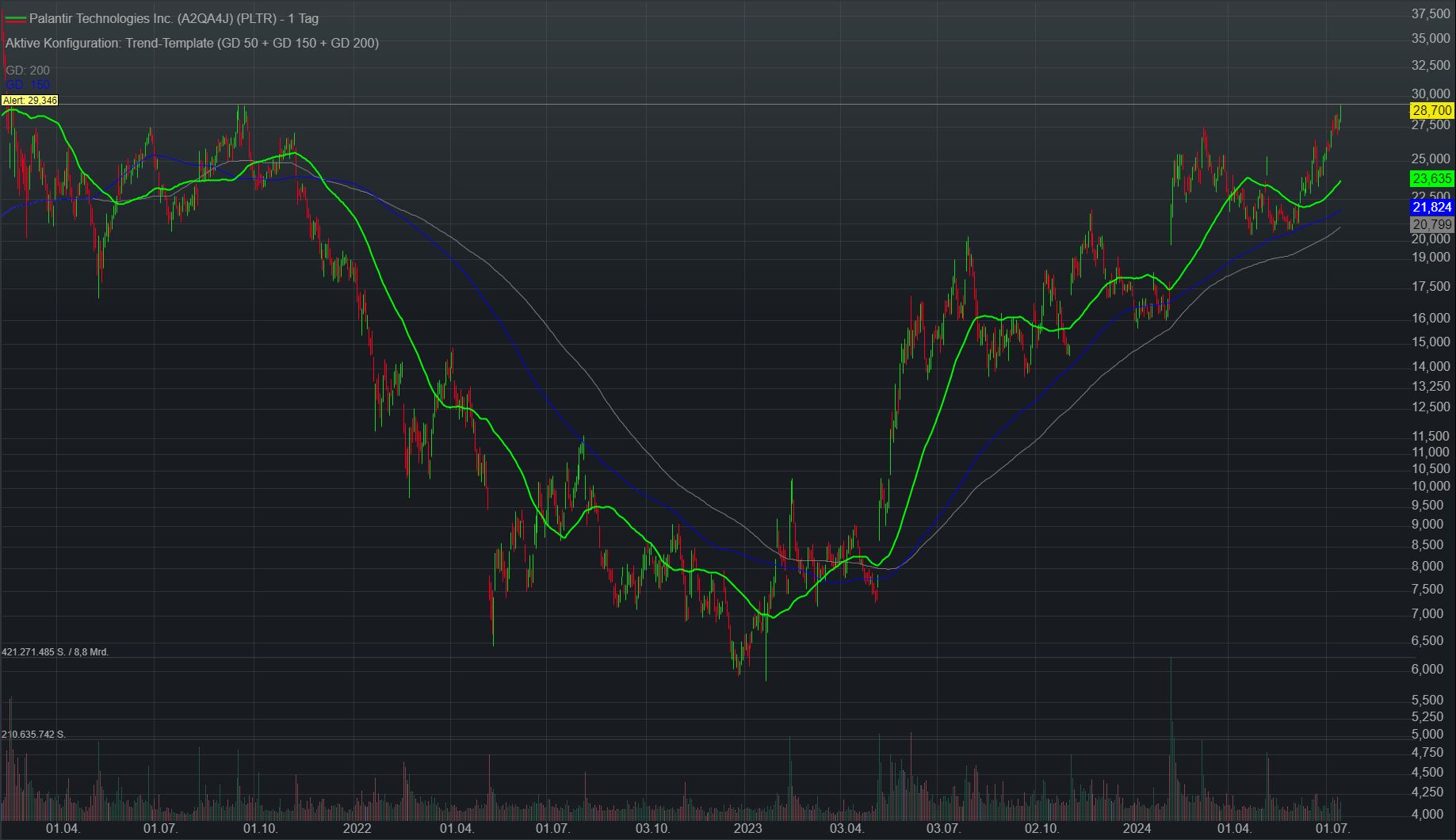Click the 03.04. date on the time axis

(x=846, y=829)
